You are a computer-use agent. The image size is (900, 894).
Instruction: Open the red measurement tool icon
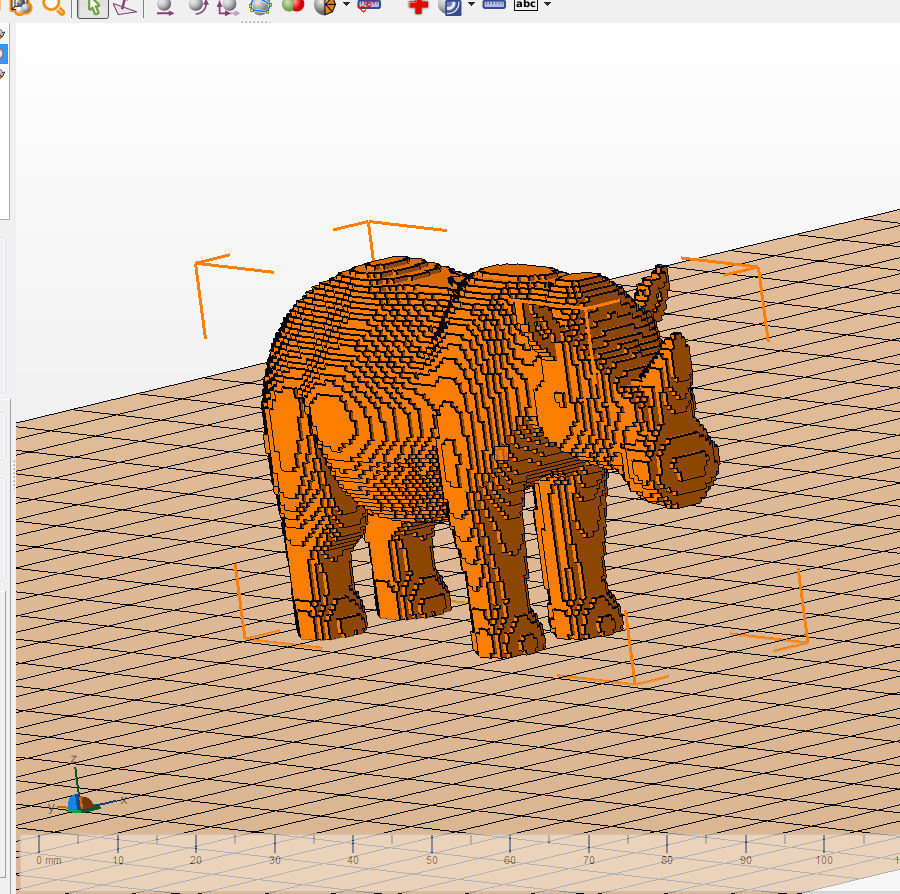click(369, 6)
